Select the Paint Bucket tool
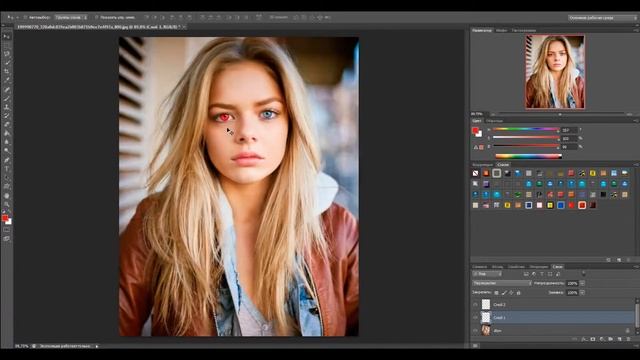The width and height of the screenshot is (640, 360). [7, 133]
